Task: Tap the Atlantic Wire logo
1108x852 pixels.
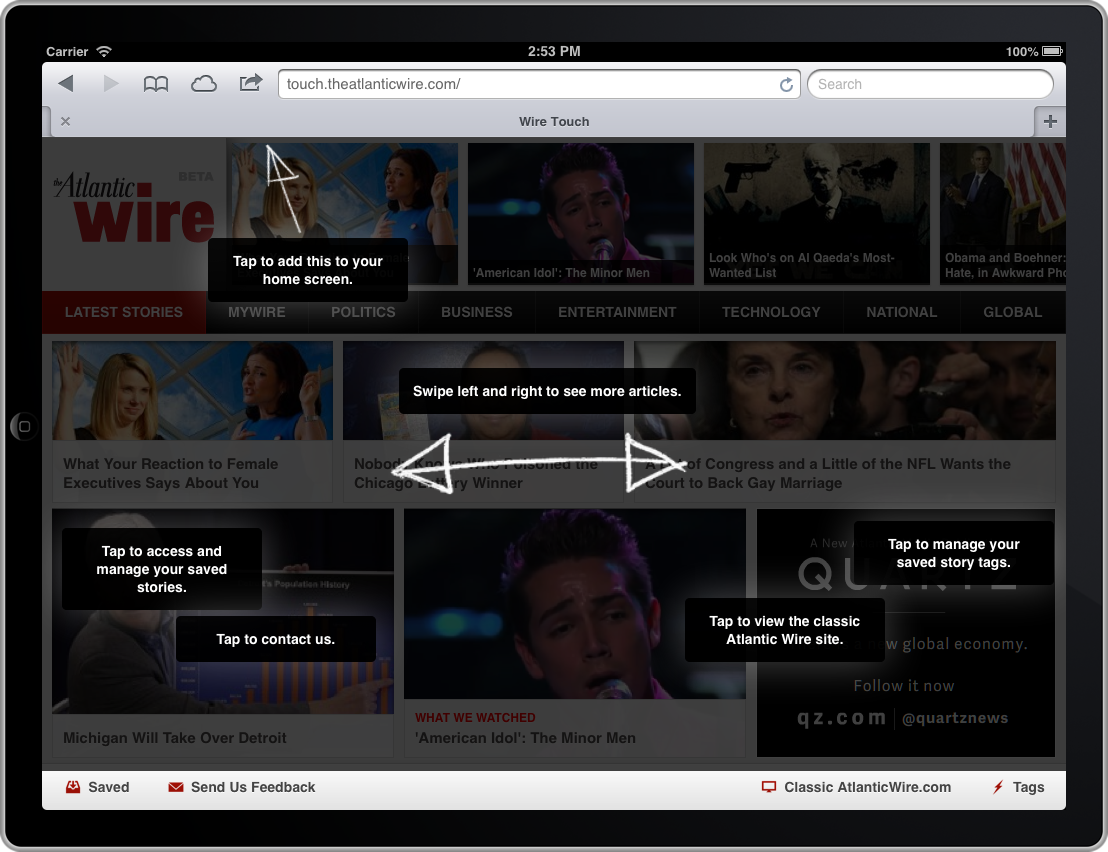Action: (134, 206)
